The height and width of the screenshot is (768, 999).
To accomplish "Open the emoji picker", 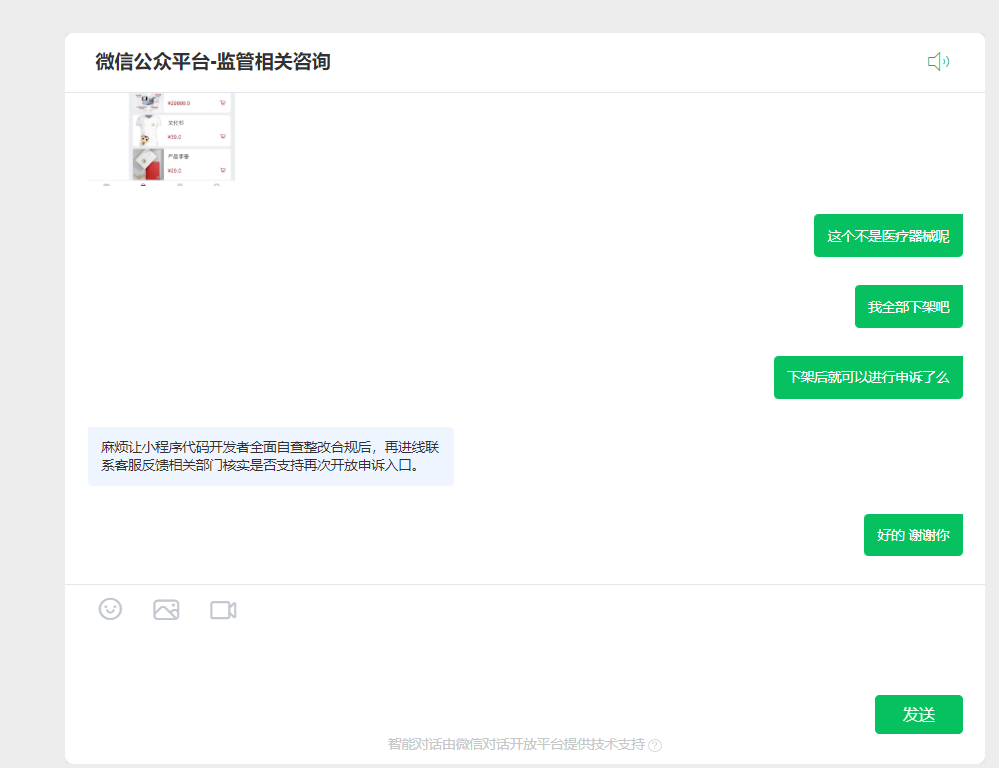I will [110, 609].
